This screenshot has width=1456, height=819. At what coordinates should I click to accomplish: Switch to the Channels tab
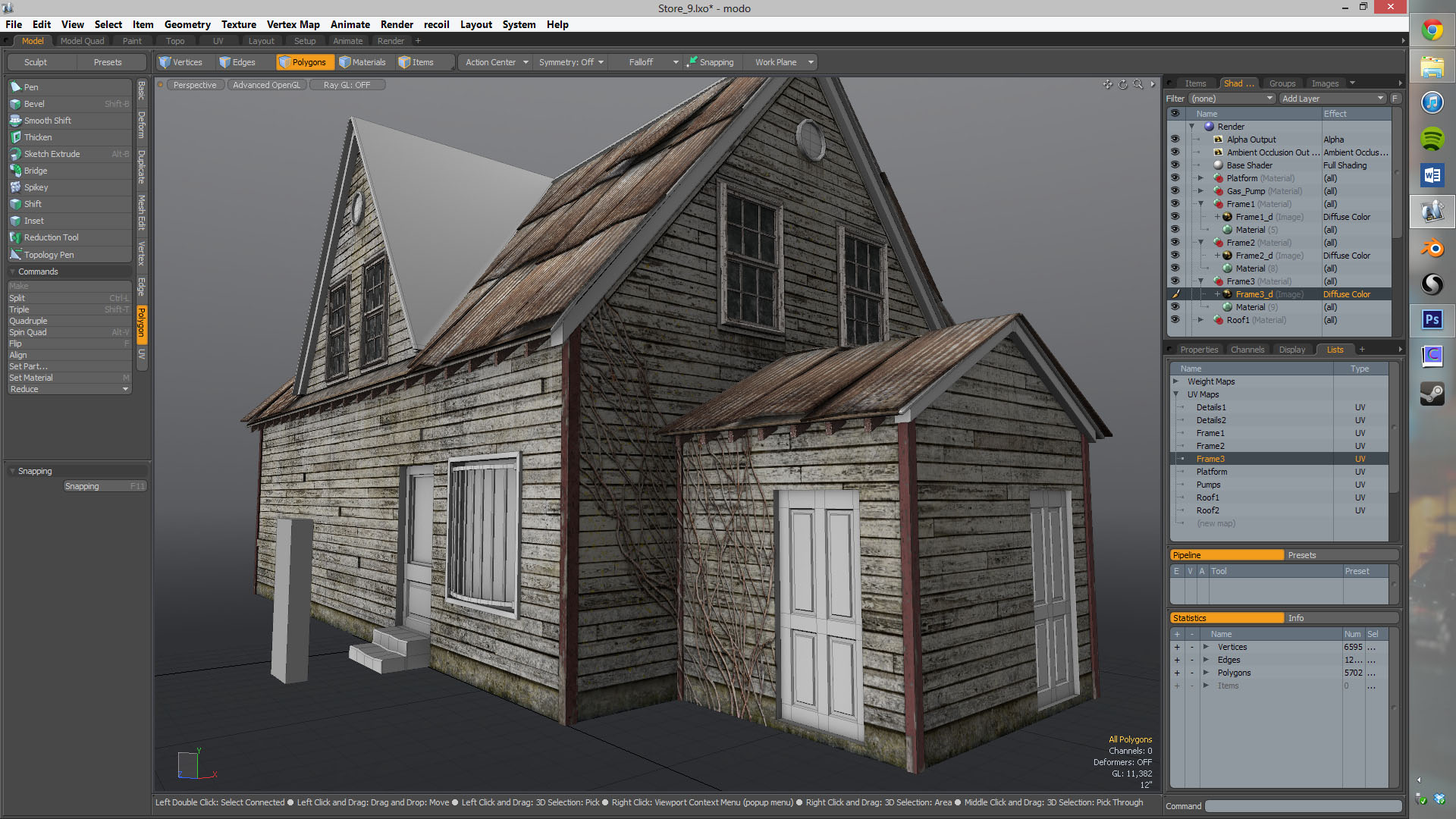coord(1247,350)
